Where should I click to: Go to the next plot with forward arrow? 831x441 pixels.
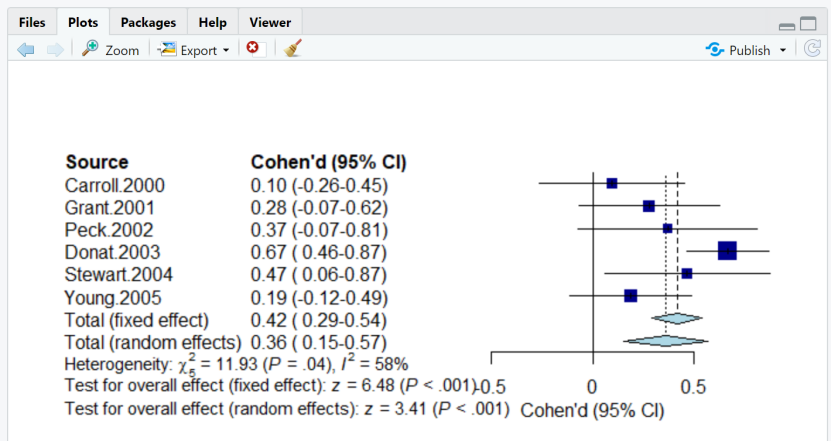point(54,49)
